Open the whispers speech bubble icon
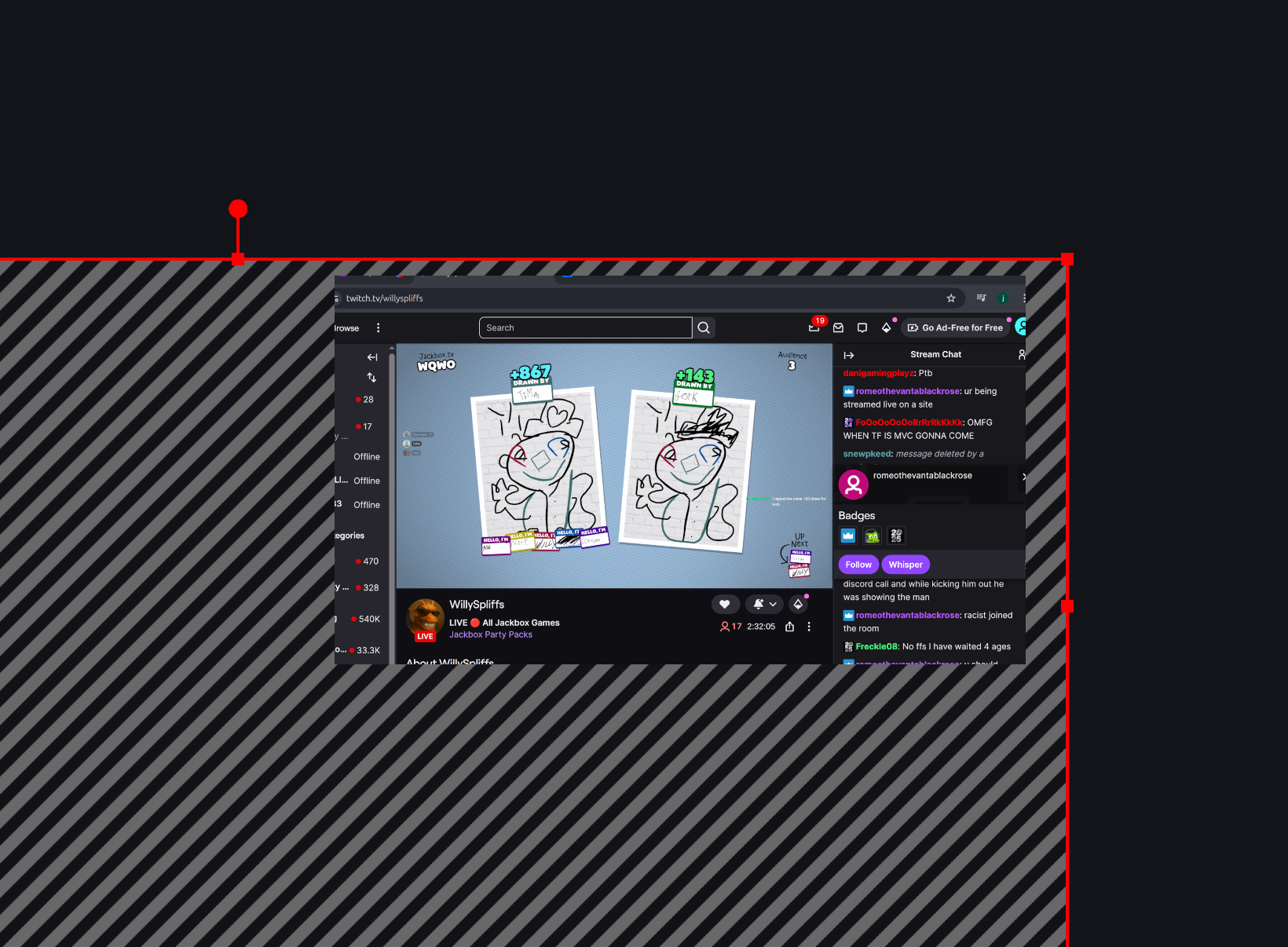This screenshot has height=947, width=1288. 862,328
